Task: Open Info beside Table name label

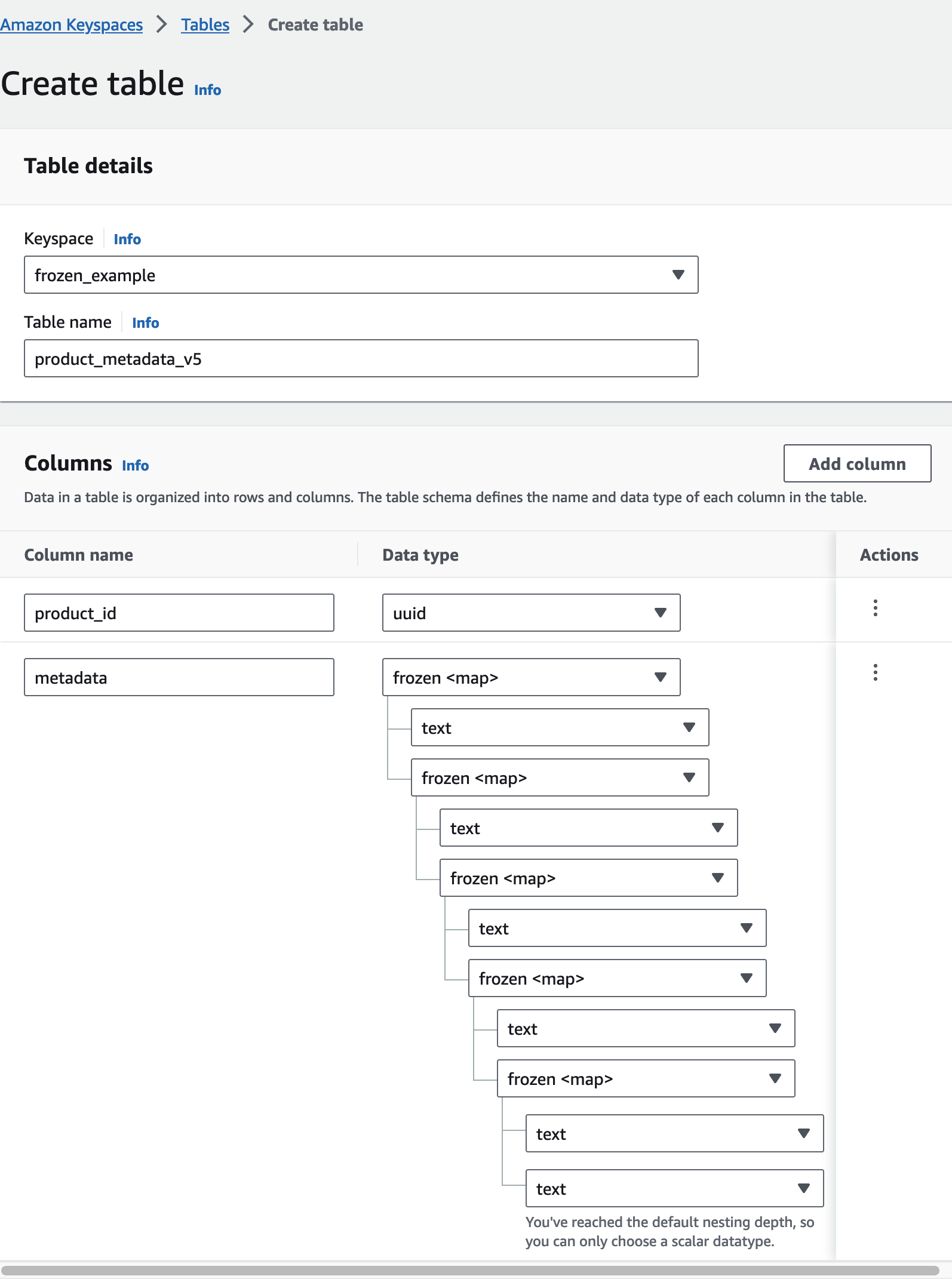Action: point(145,323)
